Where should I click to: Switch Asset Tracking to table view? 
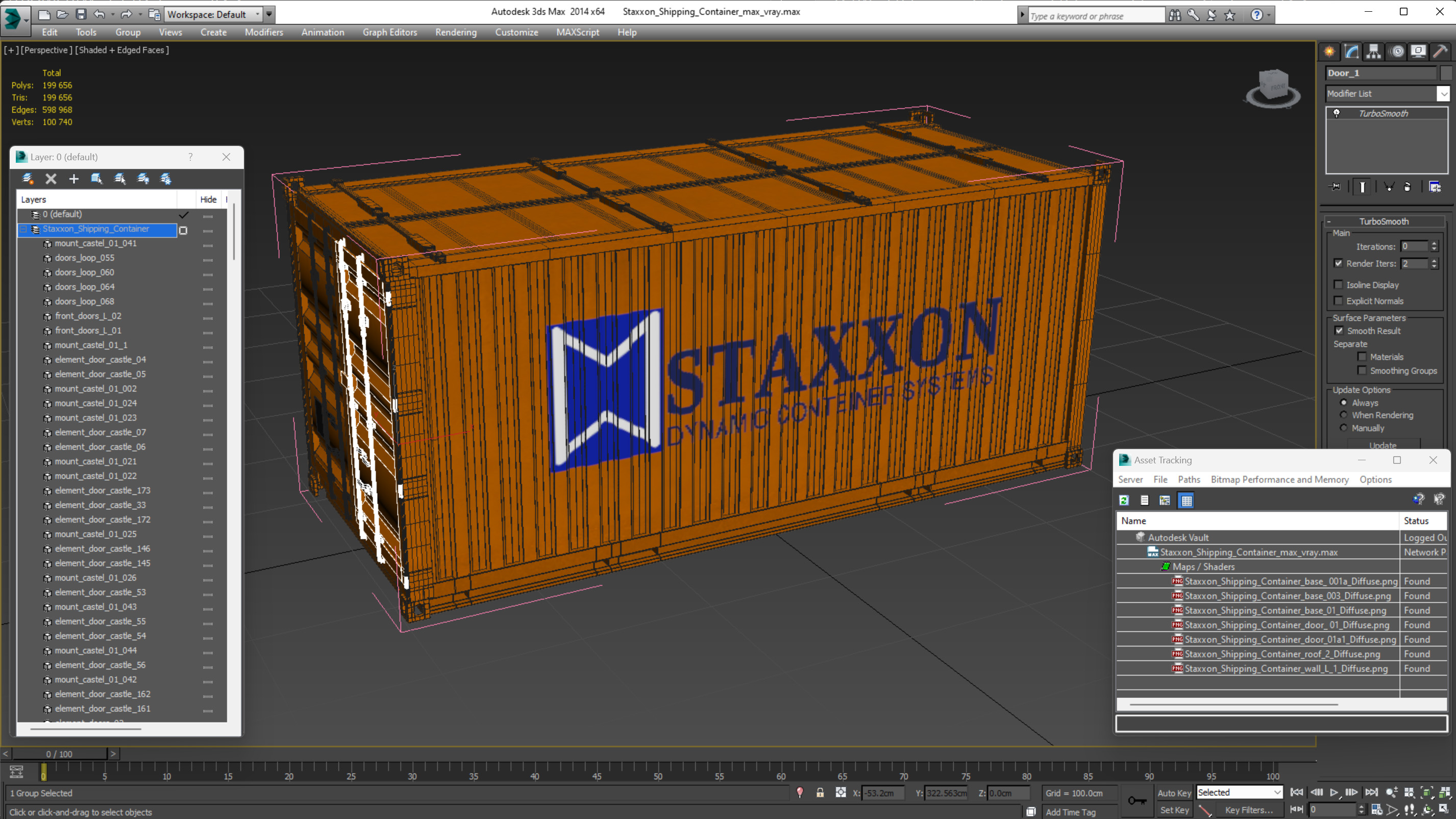(x=1186, y=500)
